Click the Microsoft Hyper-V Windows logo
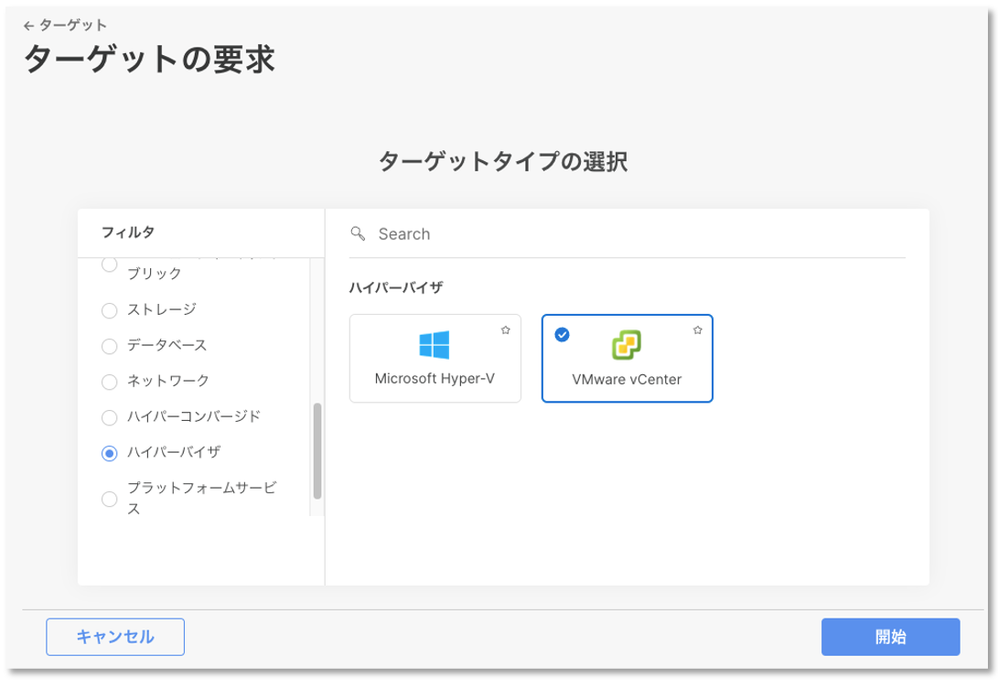The image size is (998, 680). [x=435, y=345]
